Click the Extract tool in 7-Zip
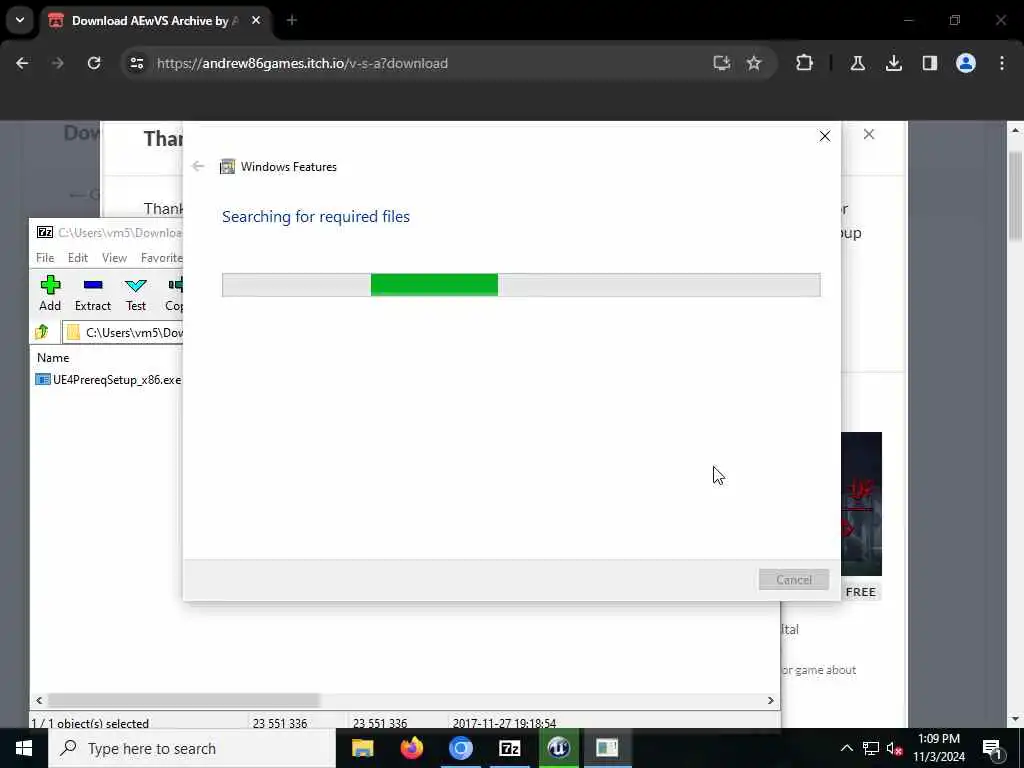 coord(93,293)
